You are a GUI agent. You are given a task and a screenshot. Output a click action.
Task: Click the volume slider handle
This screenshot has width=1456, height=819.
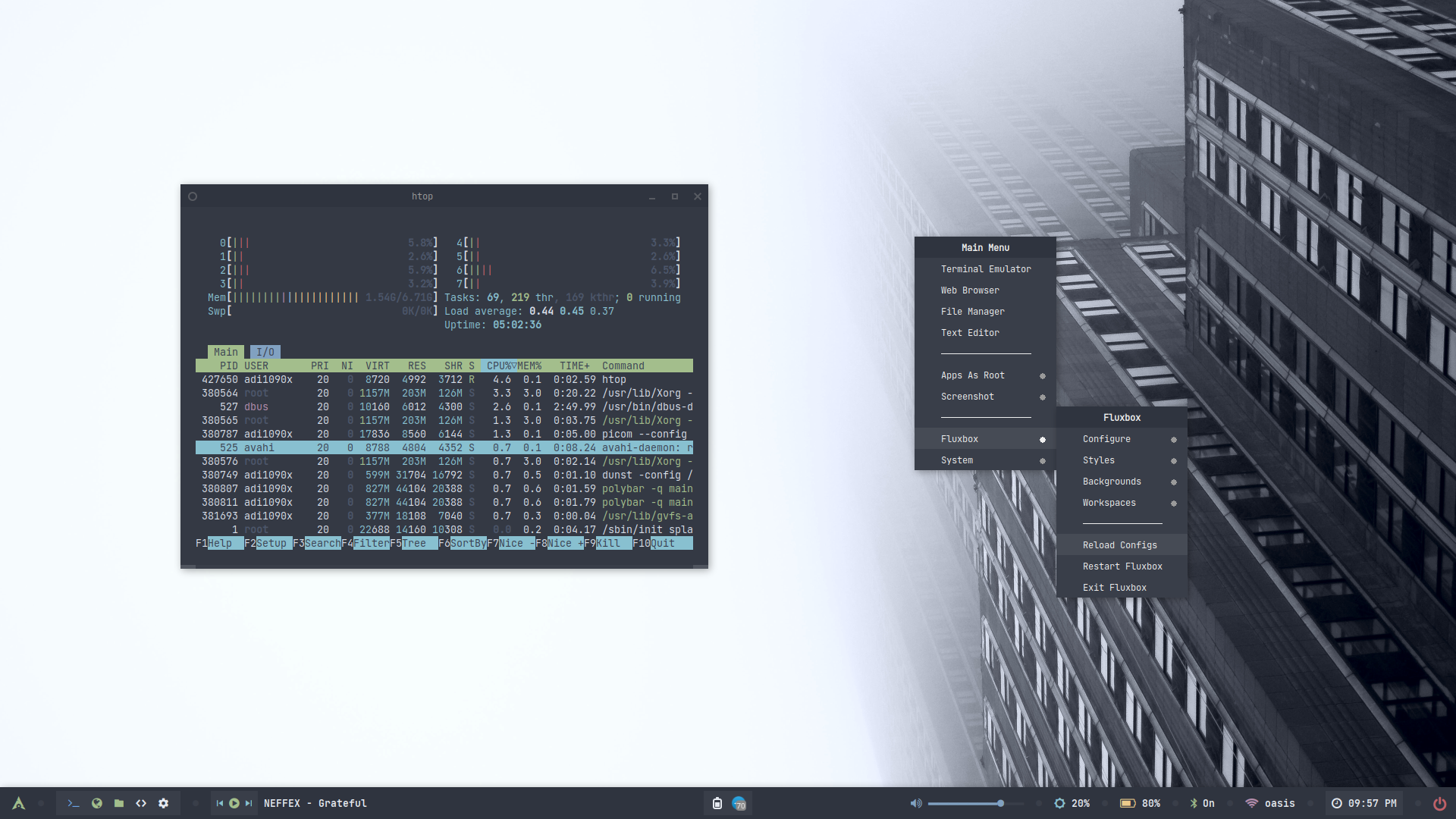[1001, 803]
